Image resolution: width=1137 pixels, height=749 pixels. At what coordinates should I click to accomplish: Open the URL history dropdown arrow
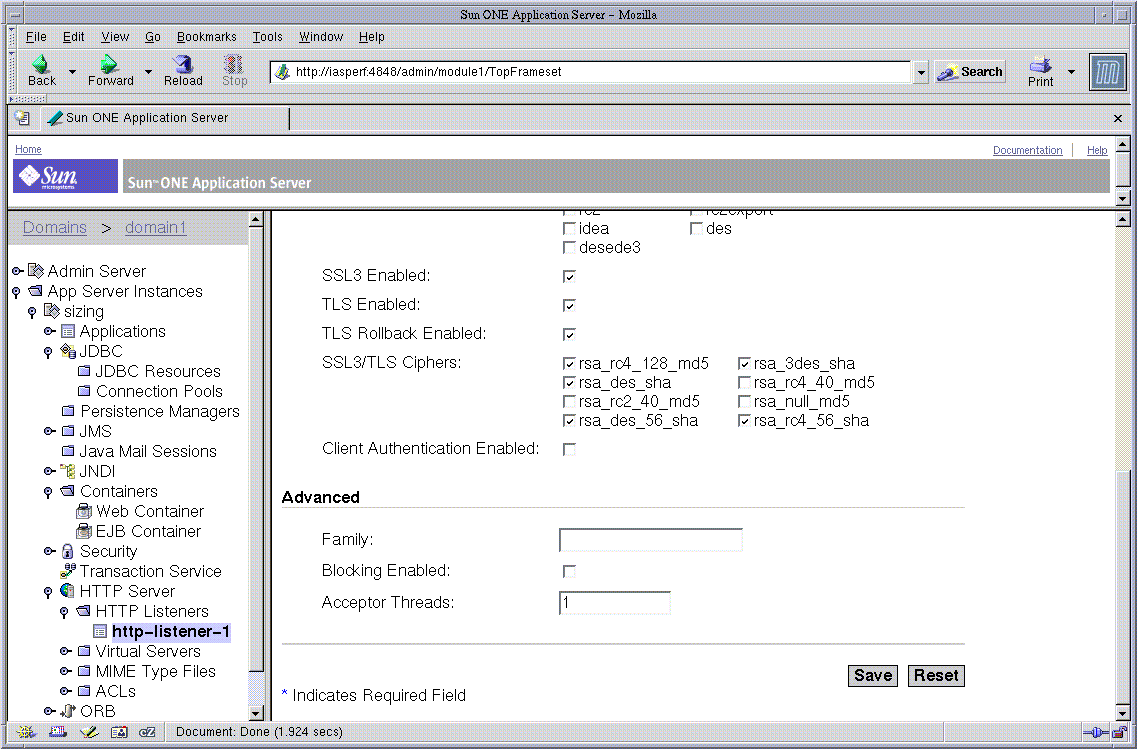[920, 72]
